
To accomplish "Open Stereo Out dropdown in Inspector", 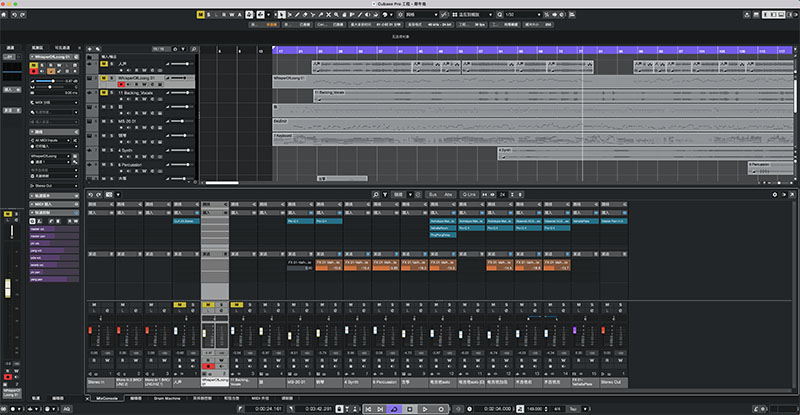I will (x=54, y=186).
